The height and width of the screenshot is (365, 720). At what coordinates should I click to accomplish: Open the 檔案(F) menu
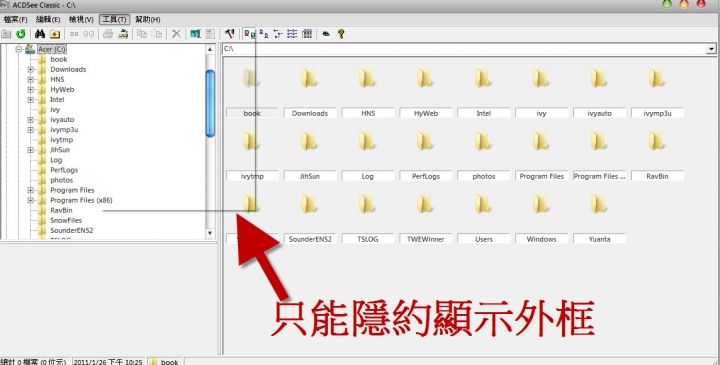coord(16,20)
